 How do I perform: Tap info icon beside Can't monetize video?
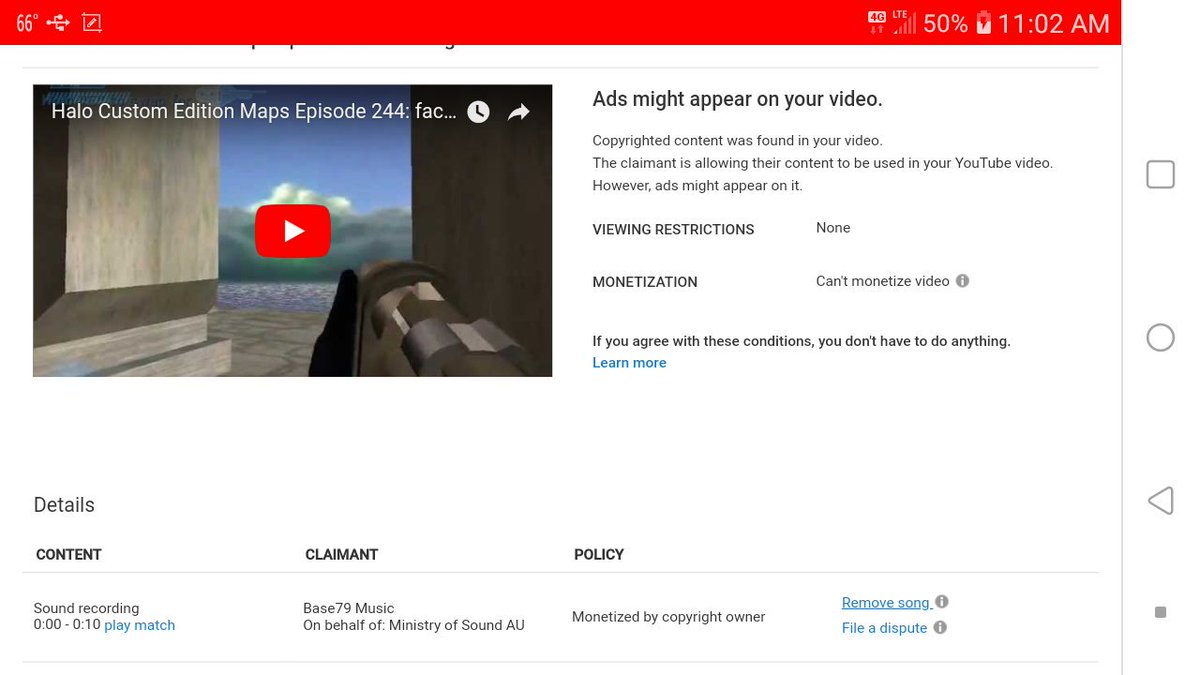962,281
